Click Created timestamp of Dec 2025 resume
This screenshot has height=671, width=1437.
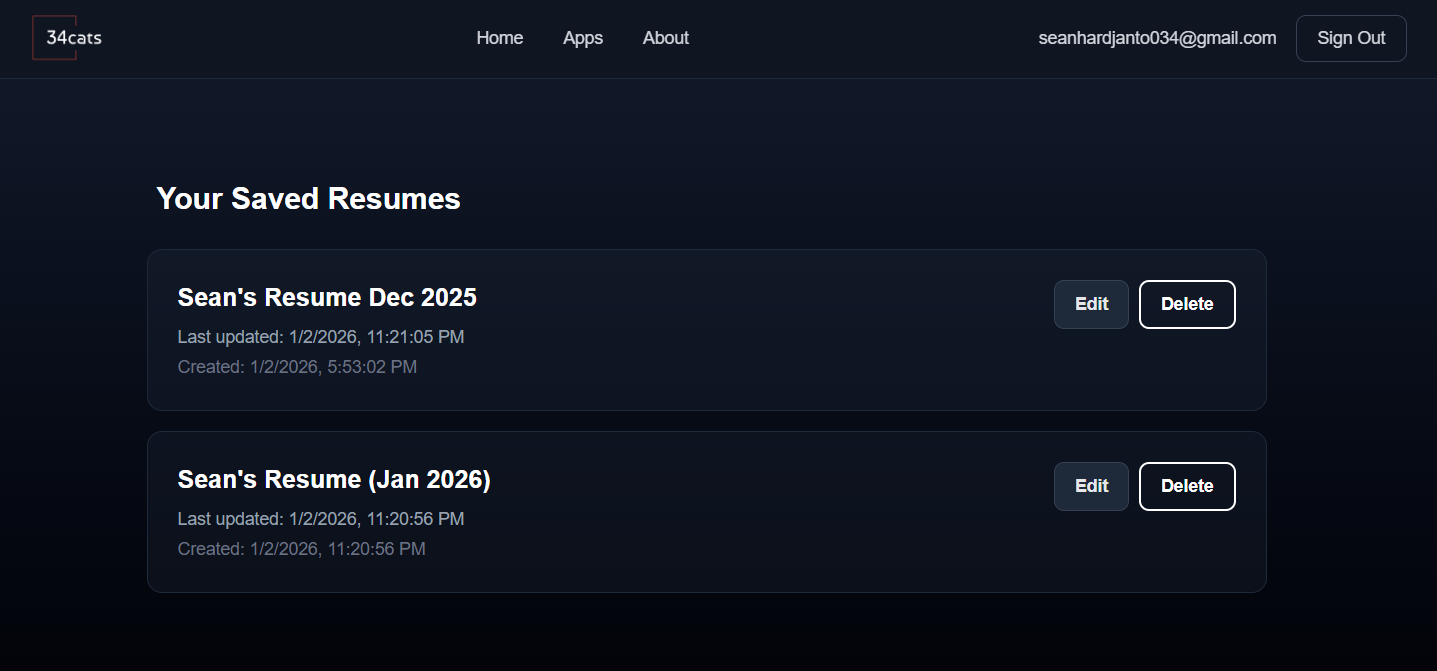297,367
